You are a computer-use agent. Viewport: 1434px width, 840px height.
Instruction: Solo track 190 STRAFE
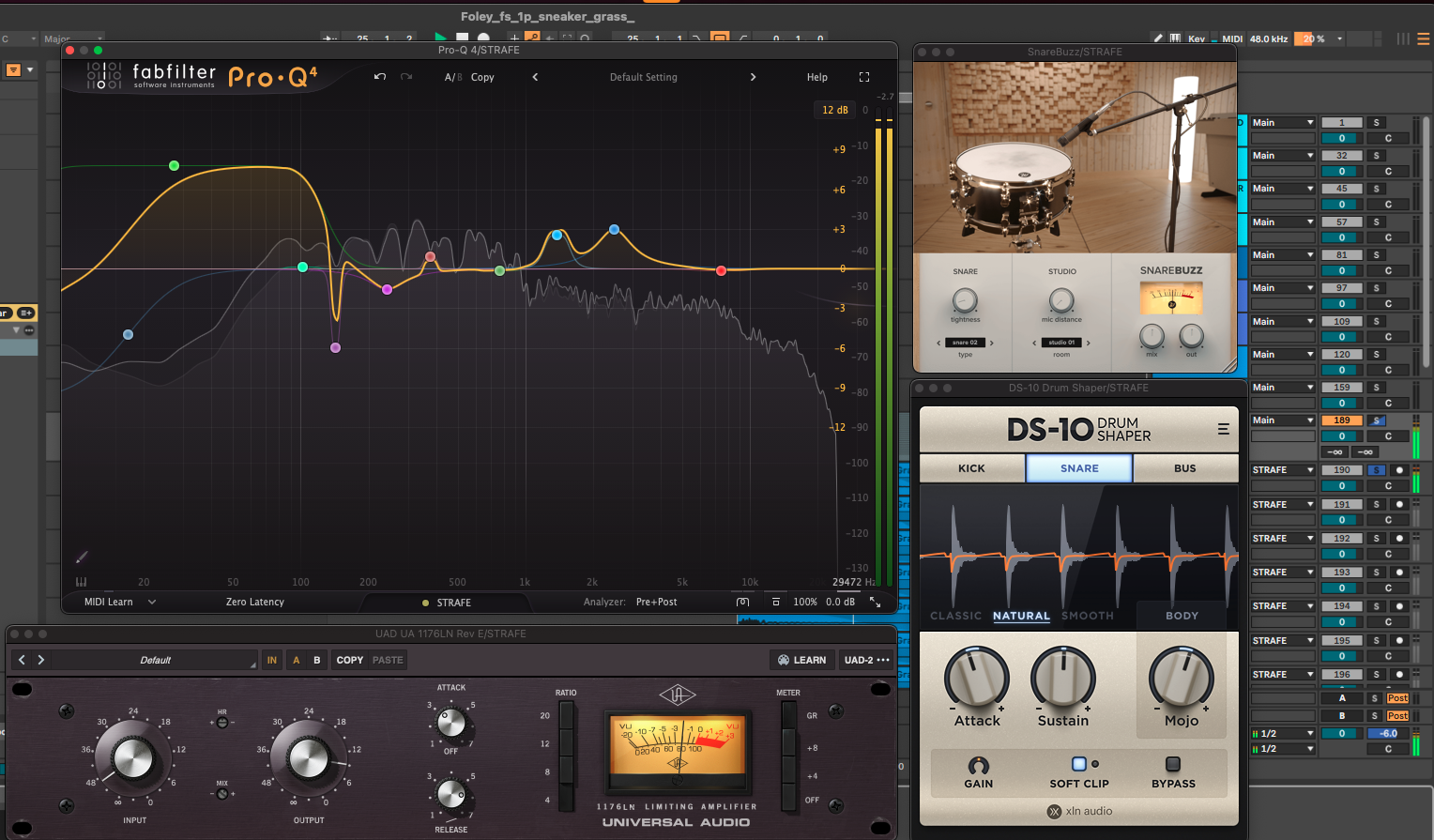(1376, 470)
